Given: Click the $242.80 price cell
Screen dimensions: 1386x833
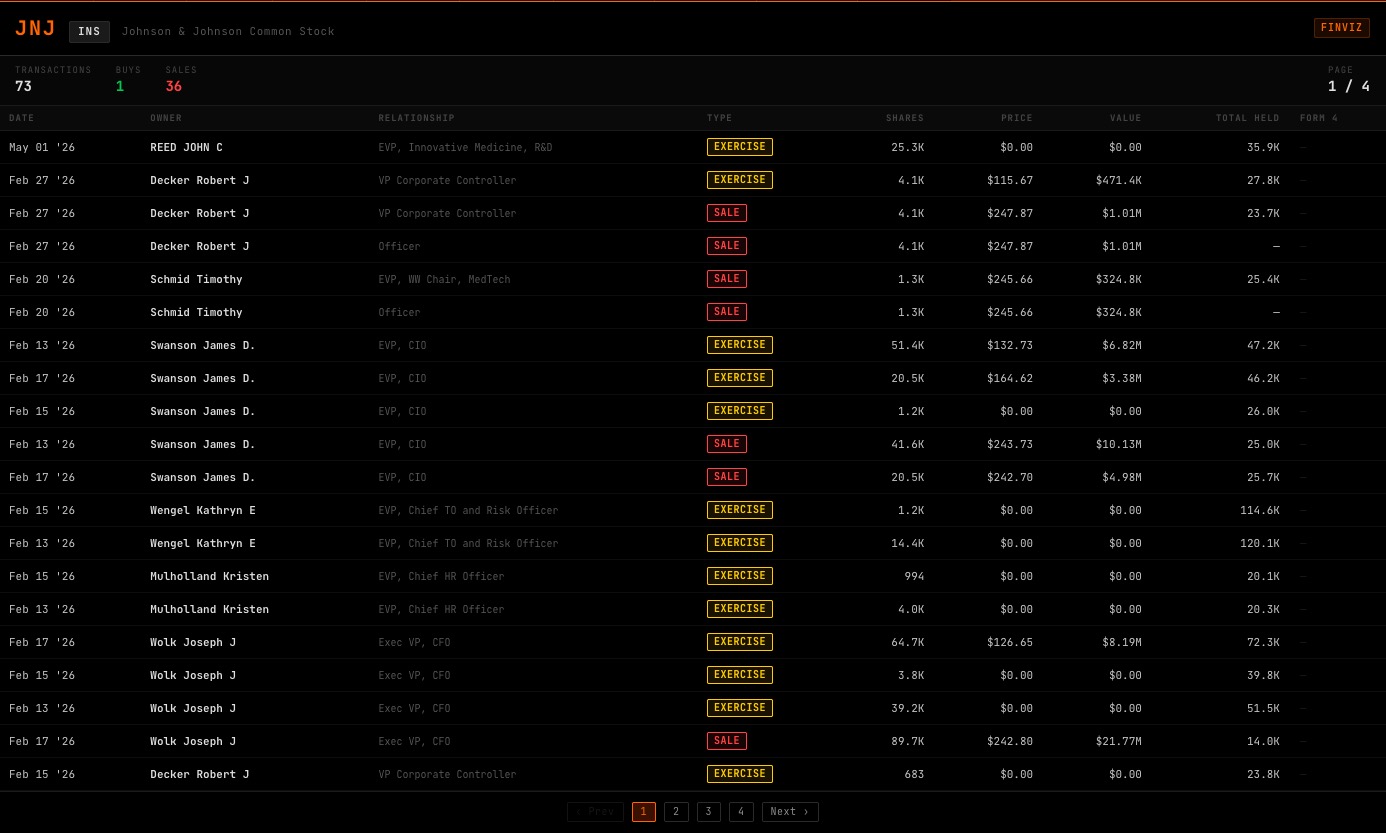Looking at the screenshot, I should [x=1010, y=741].
